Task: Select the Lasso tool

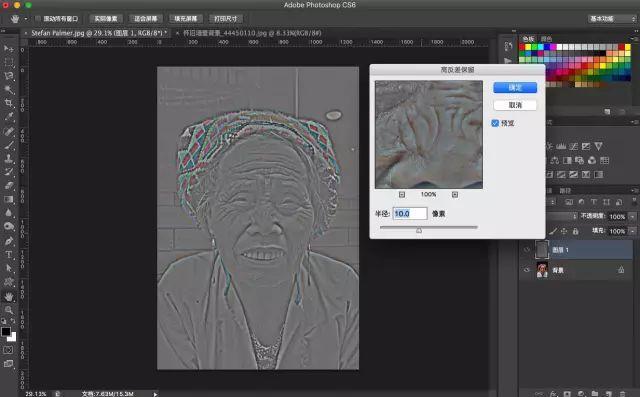Action: (x=9, y=76)
